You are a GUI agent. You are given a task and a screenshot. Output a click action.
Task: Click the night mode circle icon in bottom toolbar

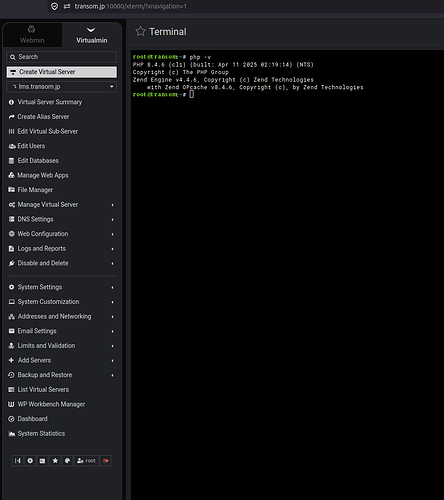(x=30, y=461)
